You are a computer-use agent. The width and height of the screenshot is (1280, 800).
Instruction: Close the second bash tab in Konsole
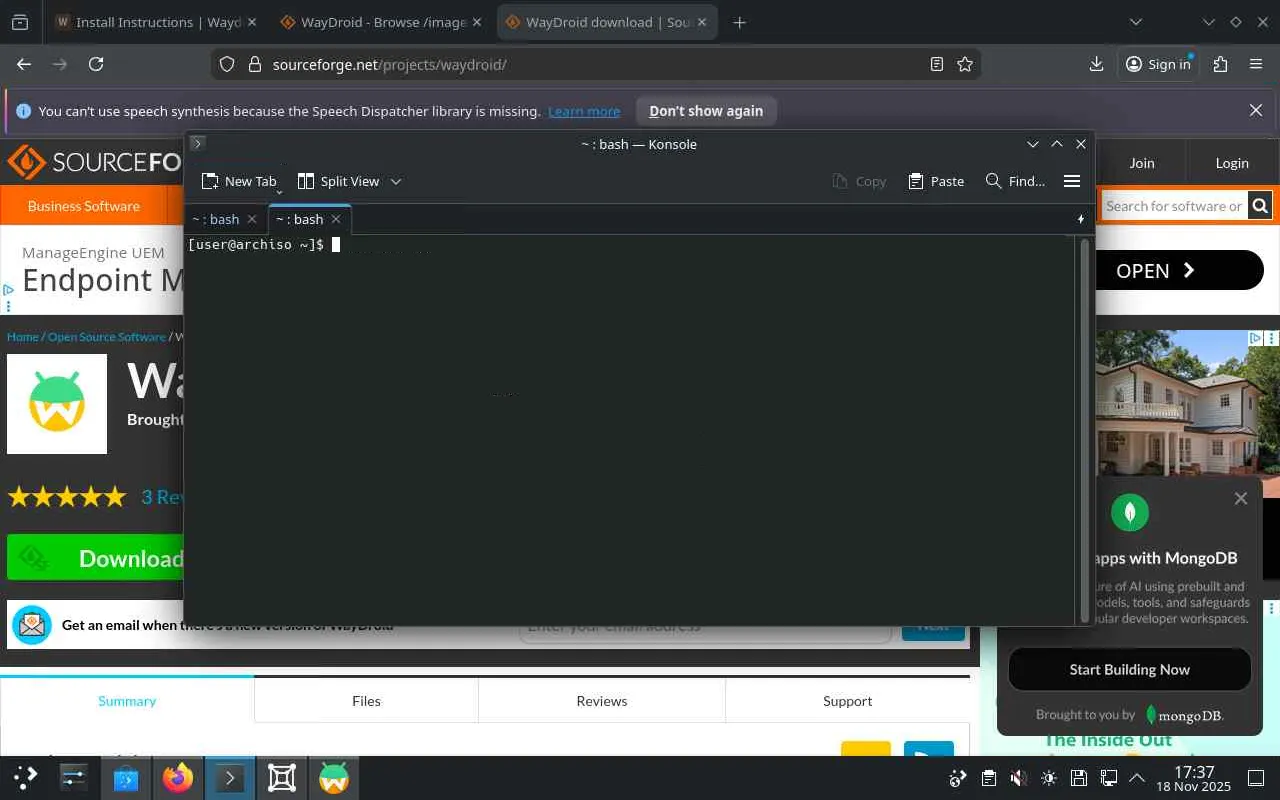[x=336, y=219]
